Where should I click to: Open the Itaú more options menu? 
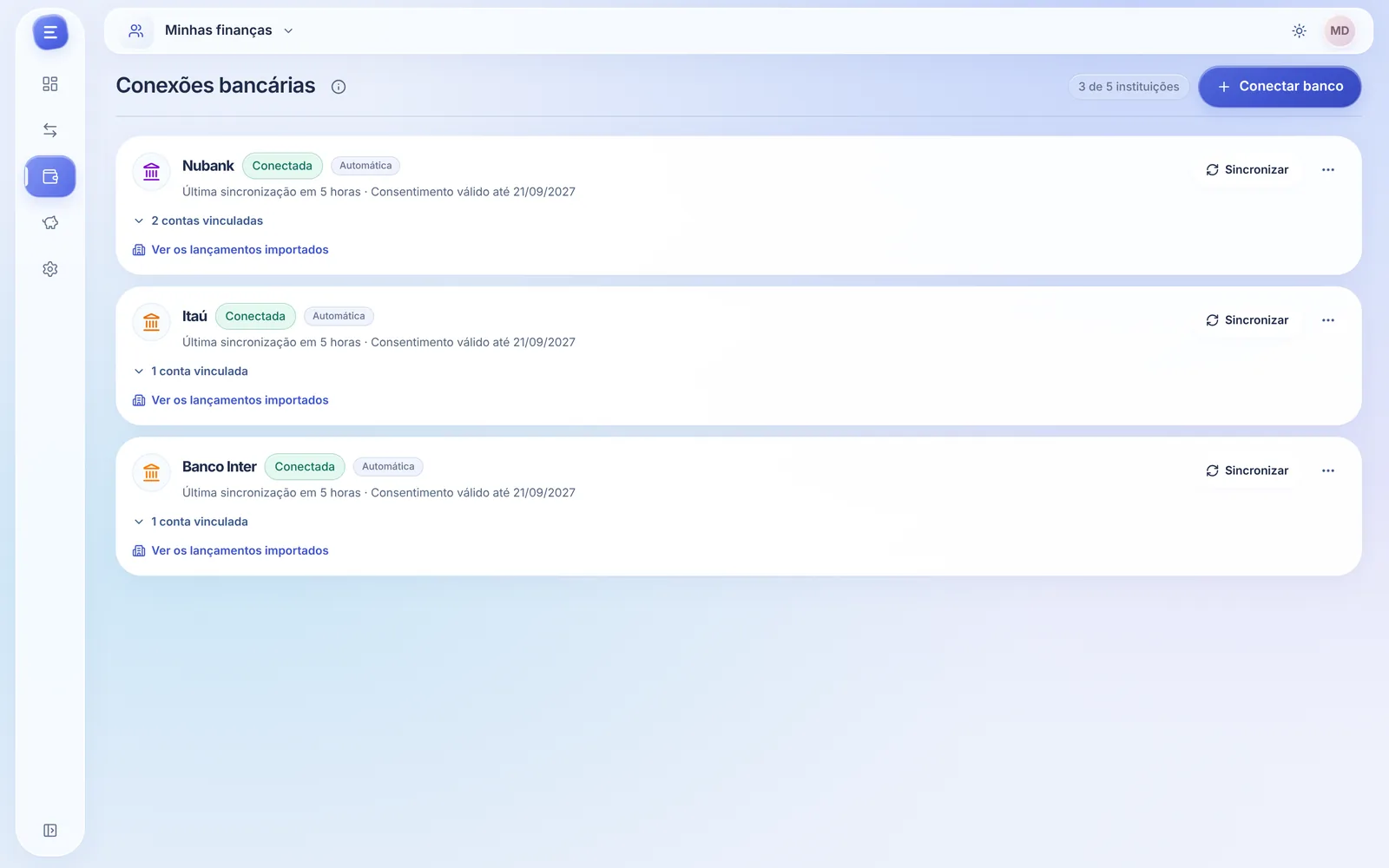point(1327,320)
